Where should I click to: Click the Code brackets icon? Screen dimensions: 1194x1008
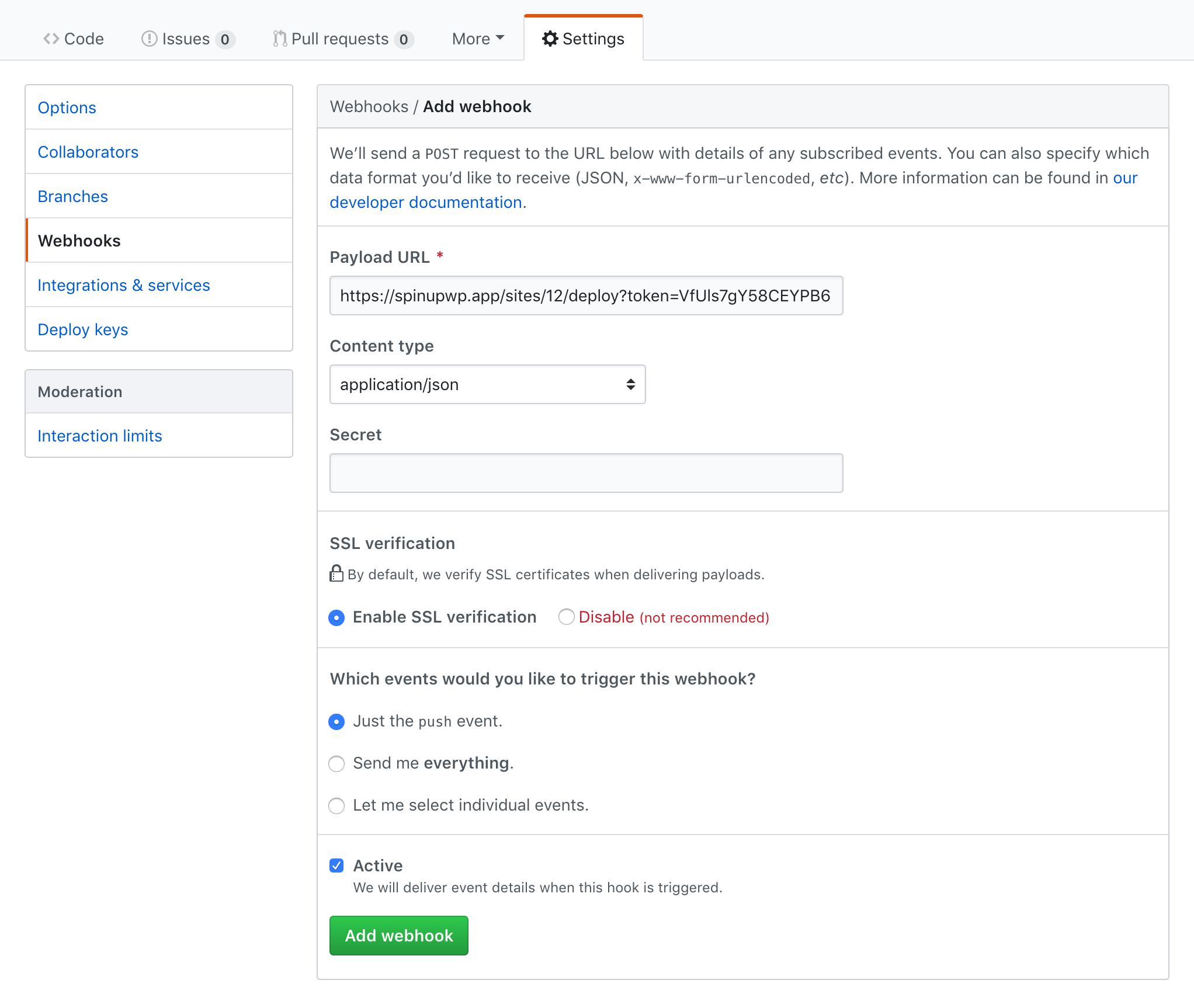[51, 39]
